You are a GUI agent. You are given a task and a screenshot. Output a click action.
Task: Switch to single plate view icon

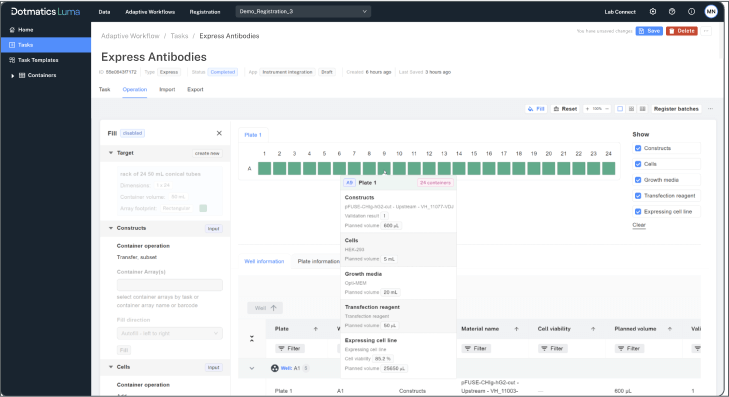pyautogui.click(x=620, y=109)
